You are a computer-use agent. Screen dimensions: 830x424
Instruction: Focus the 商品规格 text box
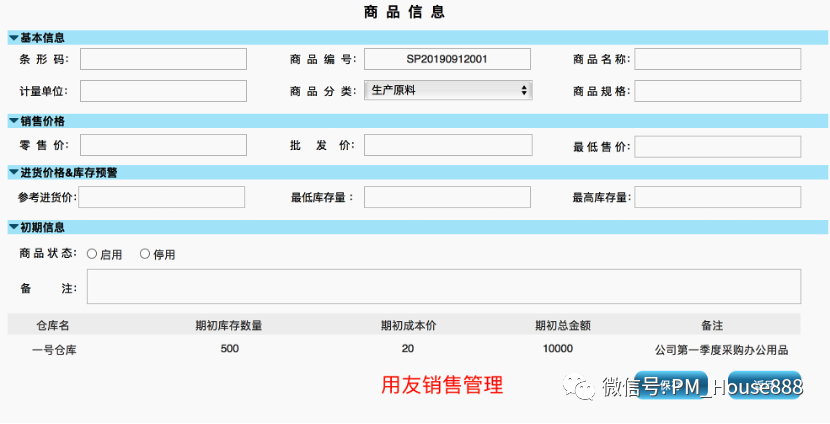tap(717, 91)
